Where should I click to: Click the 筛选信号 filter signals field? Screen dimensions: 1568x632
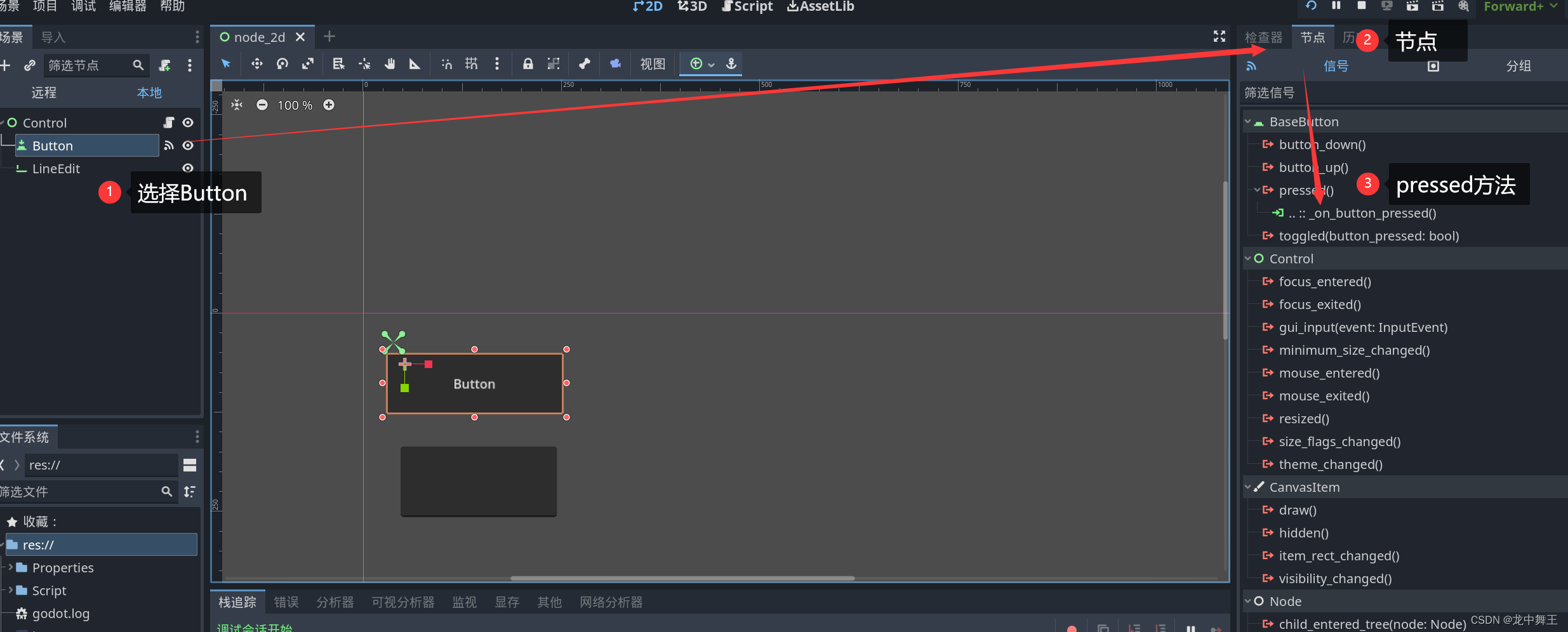1403,93
